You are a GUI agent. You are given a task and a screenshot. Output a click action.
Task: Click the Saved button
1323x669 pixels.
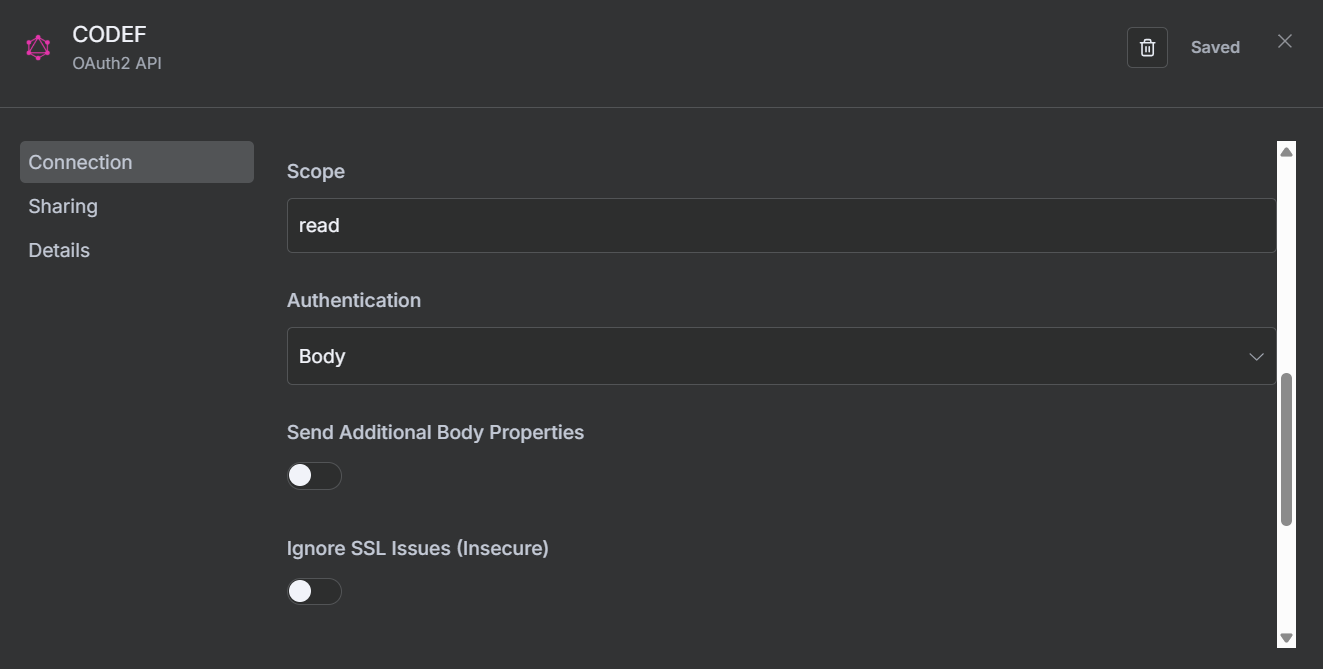[x=1214, y=47]
